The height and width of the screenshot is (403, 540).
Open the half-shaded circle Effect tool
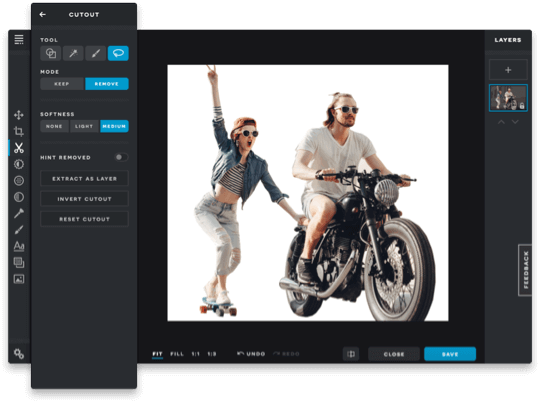pyautogui.click(x=19, y=197)
